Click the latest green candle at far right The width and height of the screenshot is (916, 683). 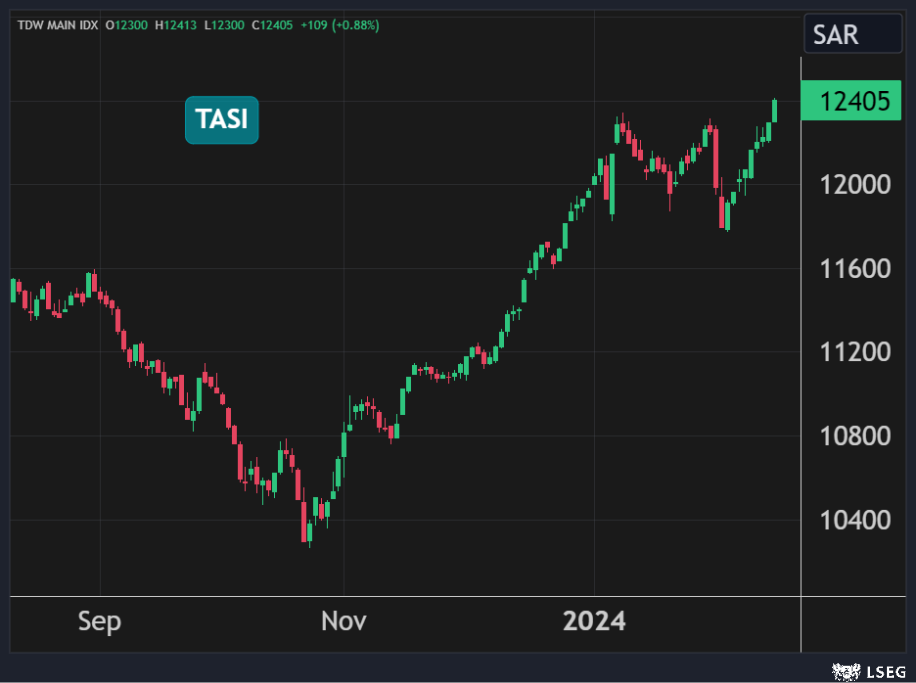pyautogui.click(x=775, y=110)
